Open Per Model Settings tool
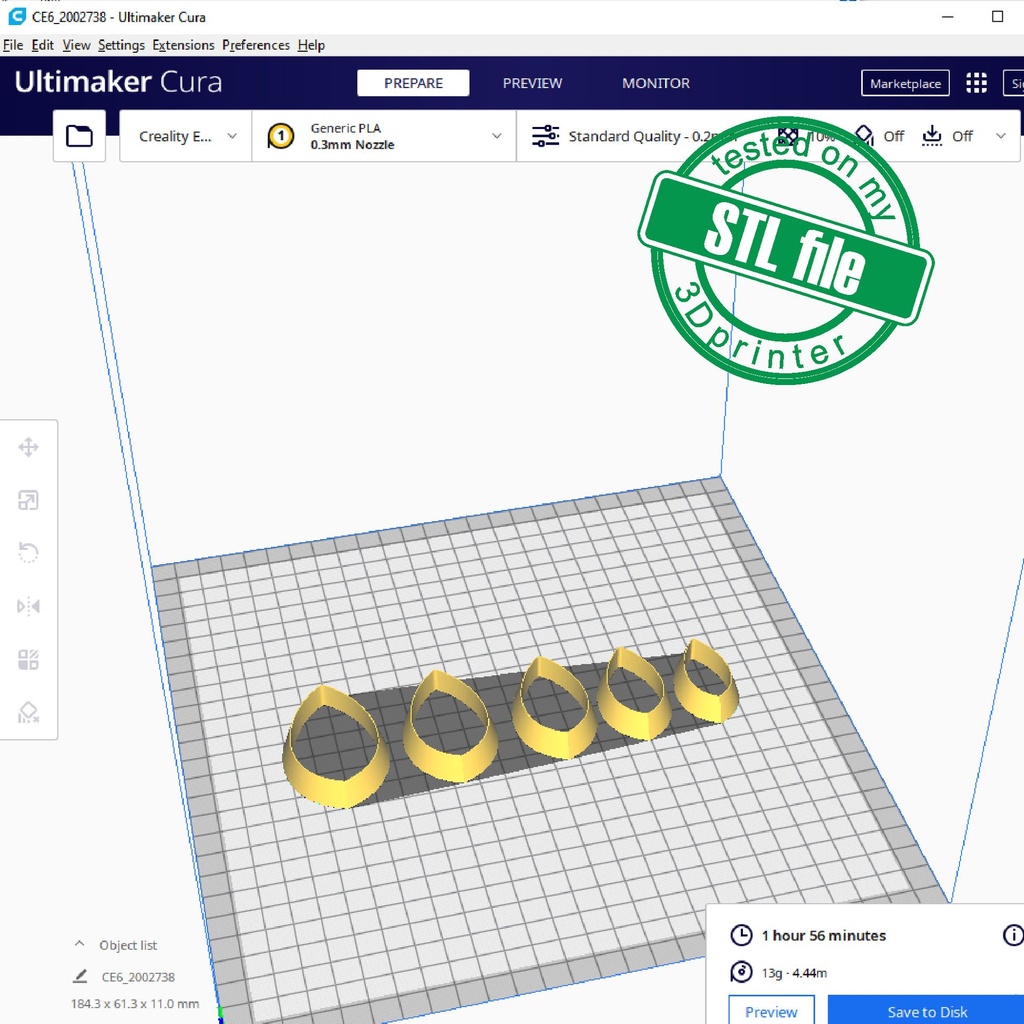Image resolution: width=1024 pixels, height=1024 pixels. click(x=28, y=659)
